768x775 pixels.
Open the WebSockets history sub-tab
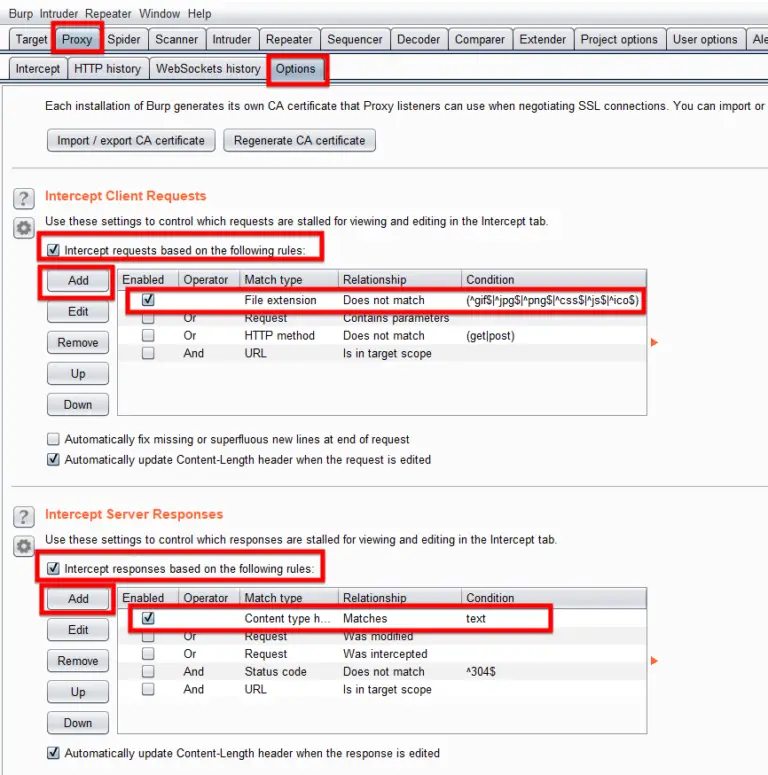click(208, 69)
